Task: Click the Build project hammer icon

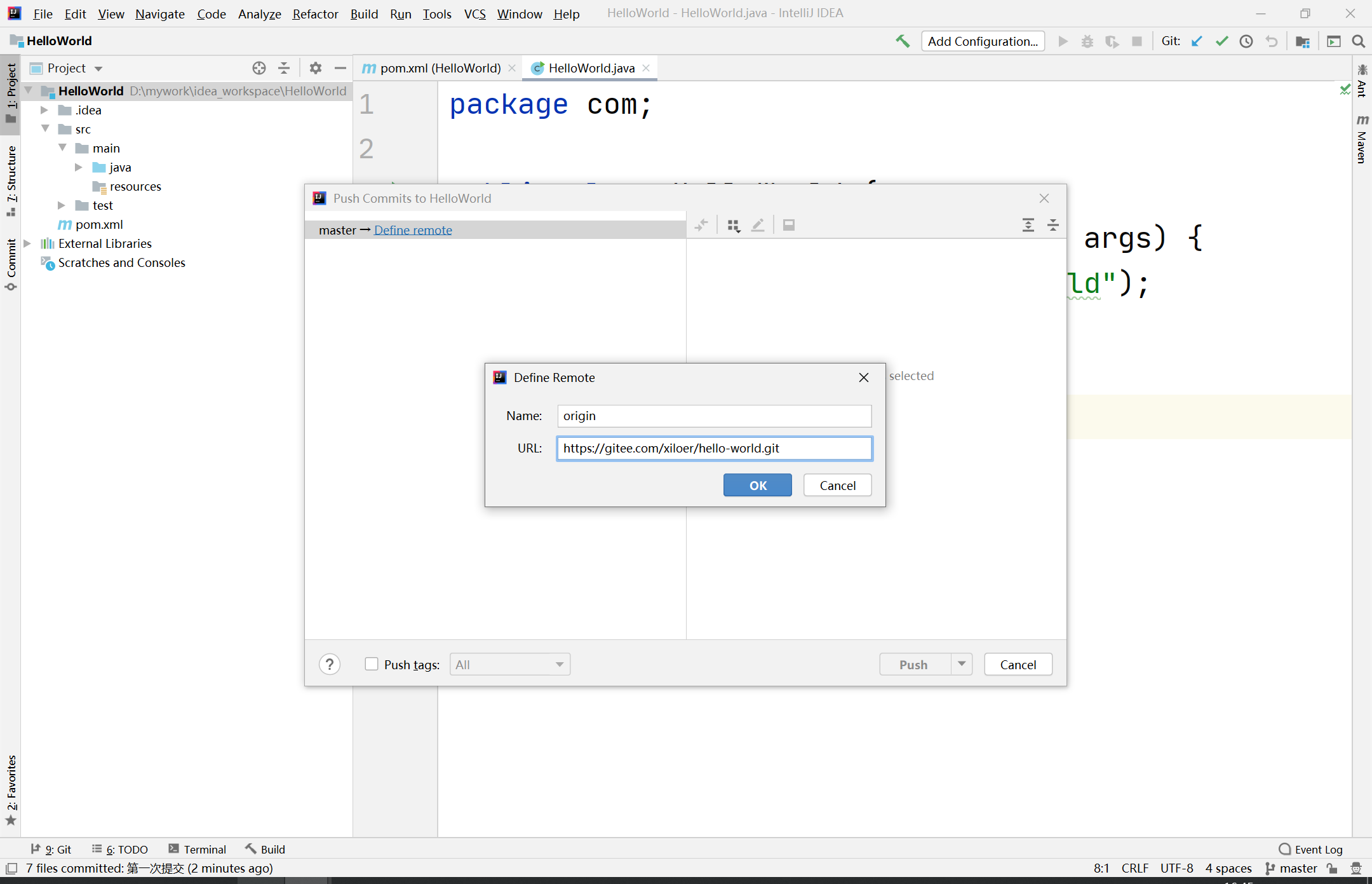Action: coord(902,41)
